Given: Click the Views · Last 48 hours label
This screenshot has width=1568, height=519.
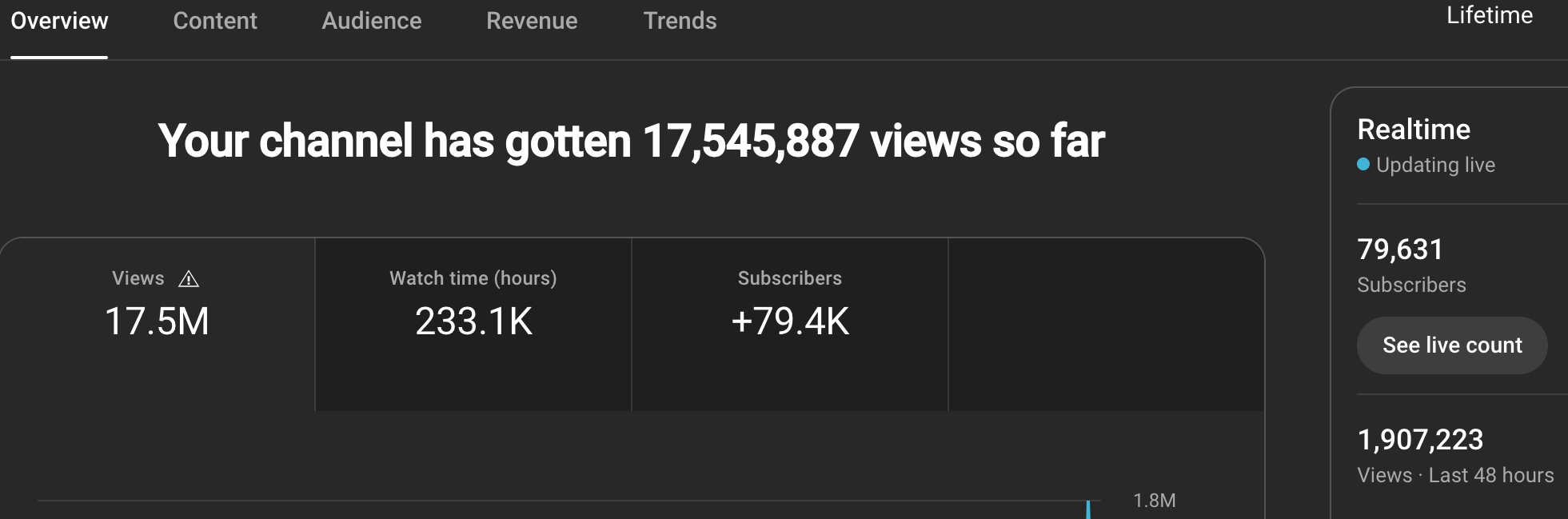Looking at the screenshot, I should click(x=1455, y=475).
